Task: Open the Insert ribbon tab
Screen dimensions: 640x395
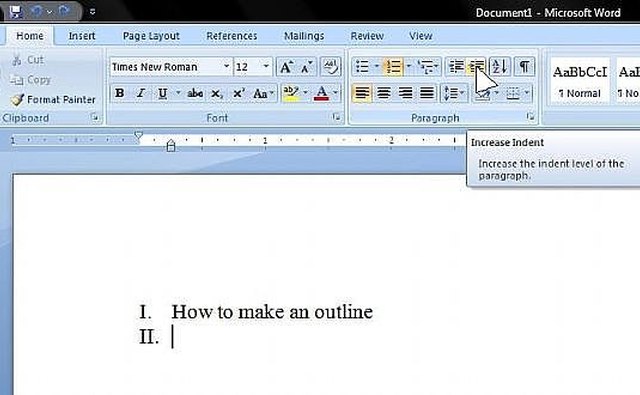Action: click(82, 36)
